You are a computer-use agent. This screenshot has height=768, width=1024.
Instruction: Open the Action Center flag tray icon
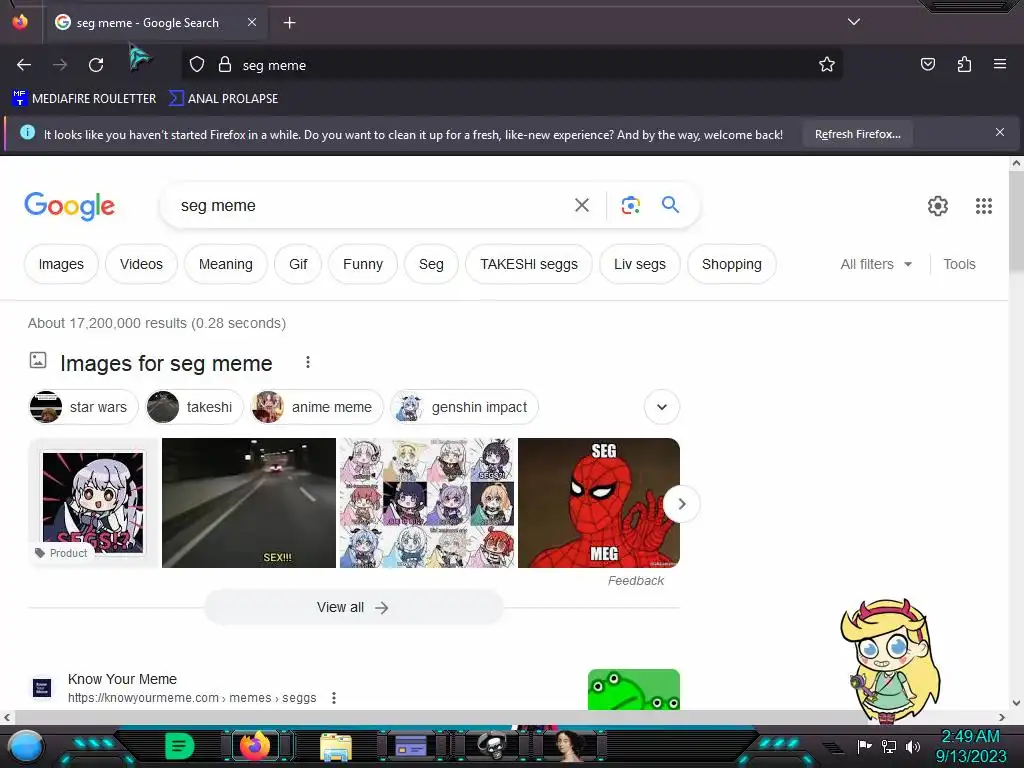[863, 746]
